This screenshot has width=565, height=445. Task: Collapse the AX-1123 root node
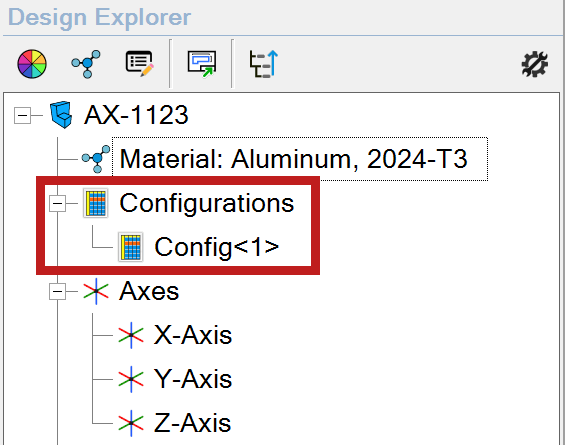[x=22, y=116]
